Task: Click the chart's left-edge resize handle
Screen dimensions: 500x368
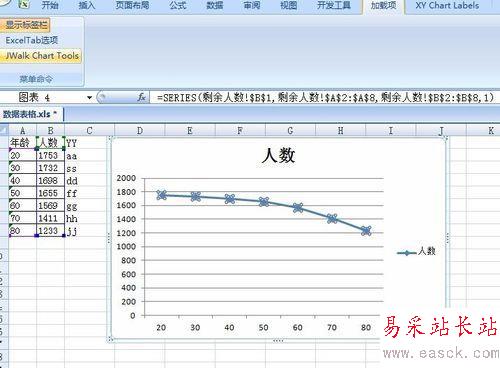Action: tap(109, 238)
